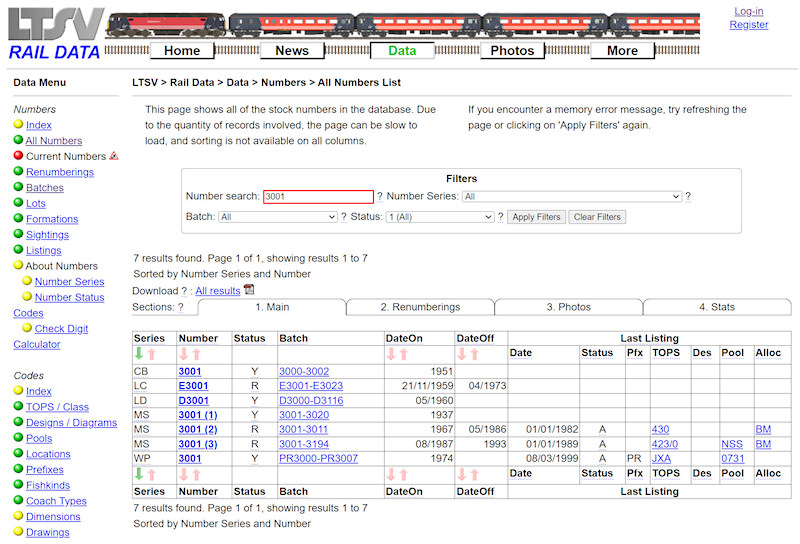Image resolution: width=800 pixels, height=544 pixels.
Task: Click the Apply Filters button
Action: pos(536,217)
